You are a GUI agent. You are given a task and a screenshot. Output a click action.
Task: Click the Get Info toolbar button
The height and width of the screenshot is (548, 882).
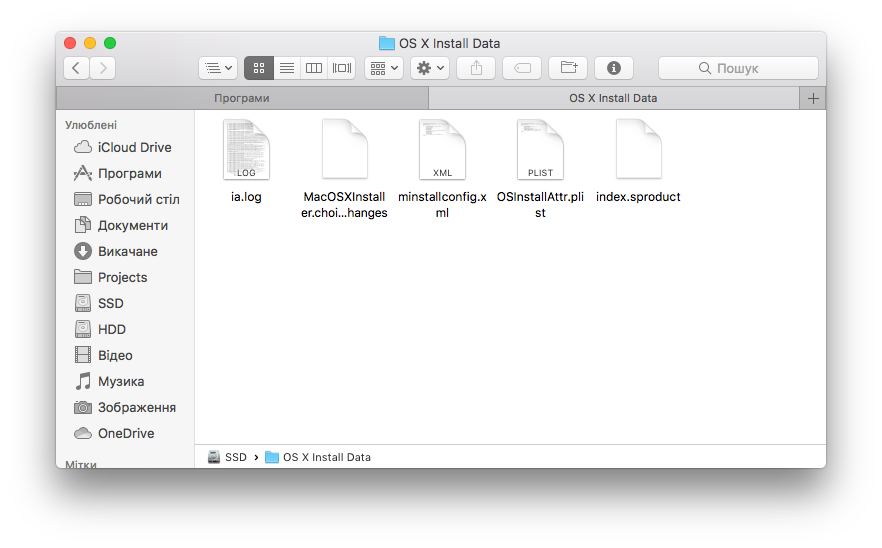click(x=614, y=68)
